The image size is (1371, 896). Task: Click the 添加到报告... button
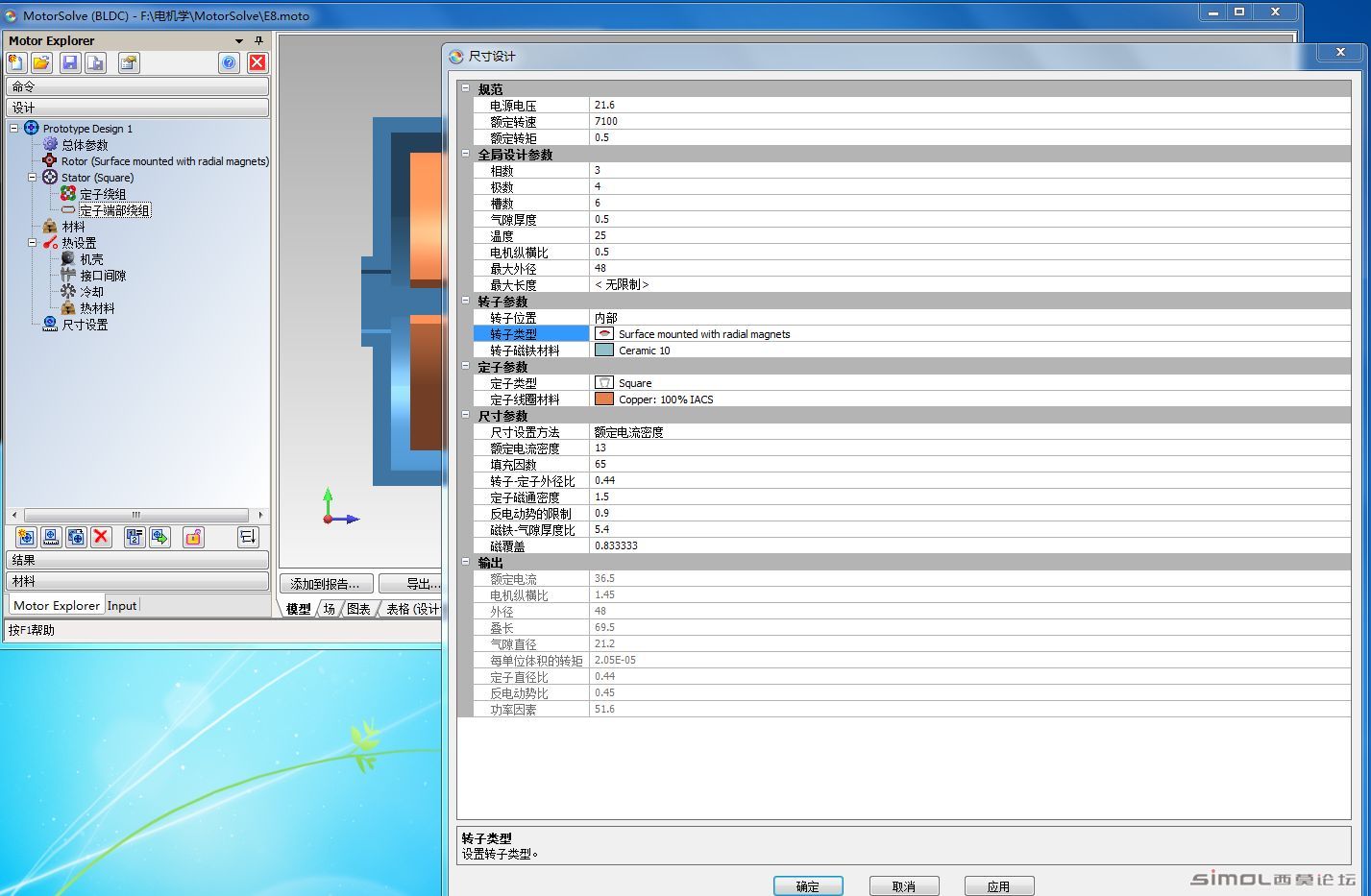click(325, 583)
